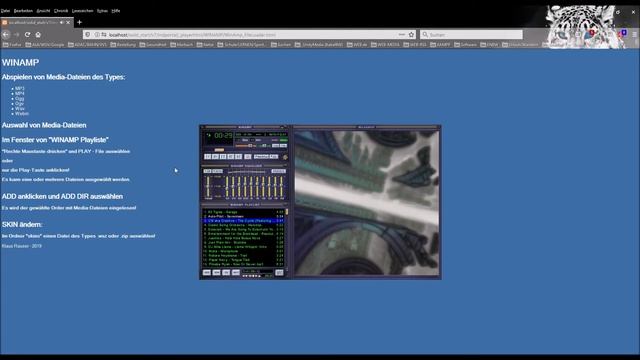The image size is (640, 360).
Task: Open the playlist ADD menu
Action: pos(207,272)
